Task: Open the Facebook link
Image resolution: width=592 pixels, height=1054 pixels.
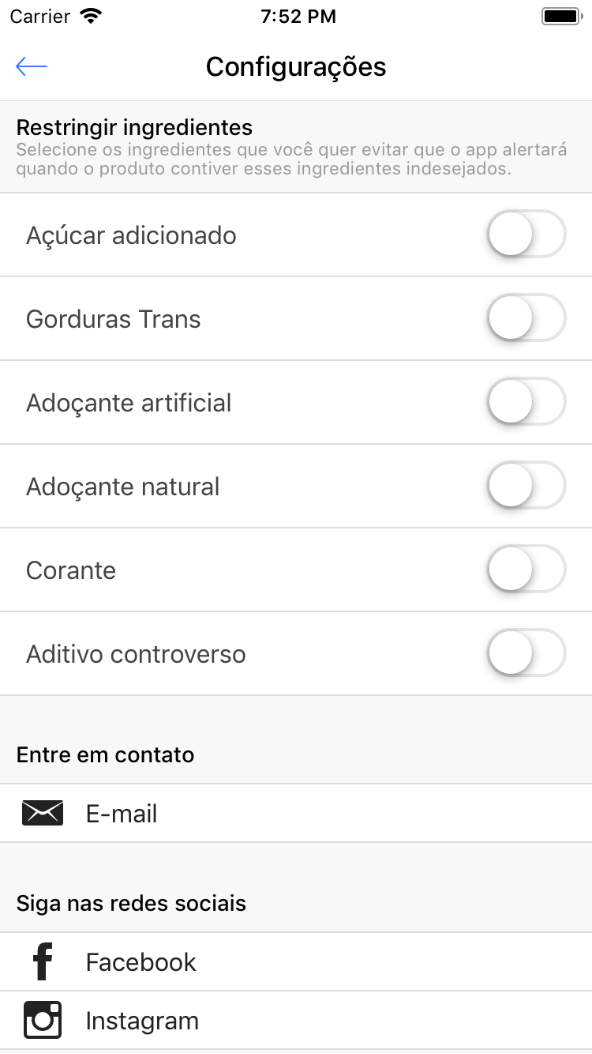Action: (x=296, y=961)
